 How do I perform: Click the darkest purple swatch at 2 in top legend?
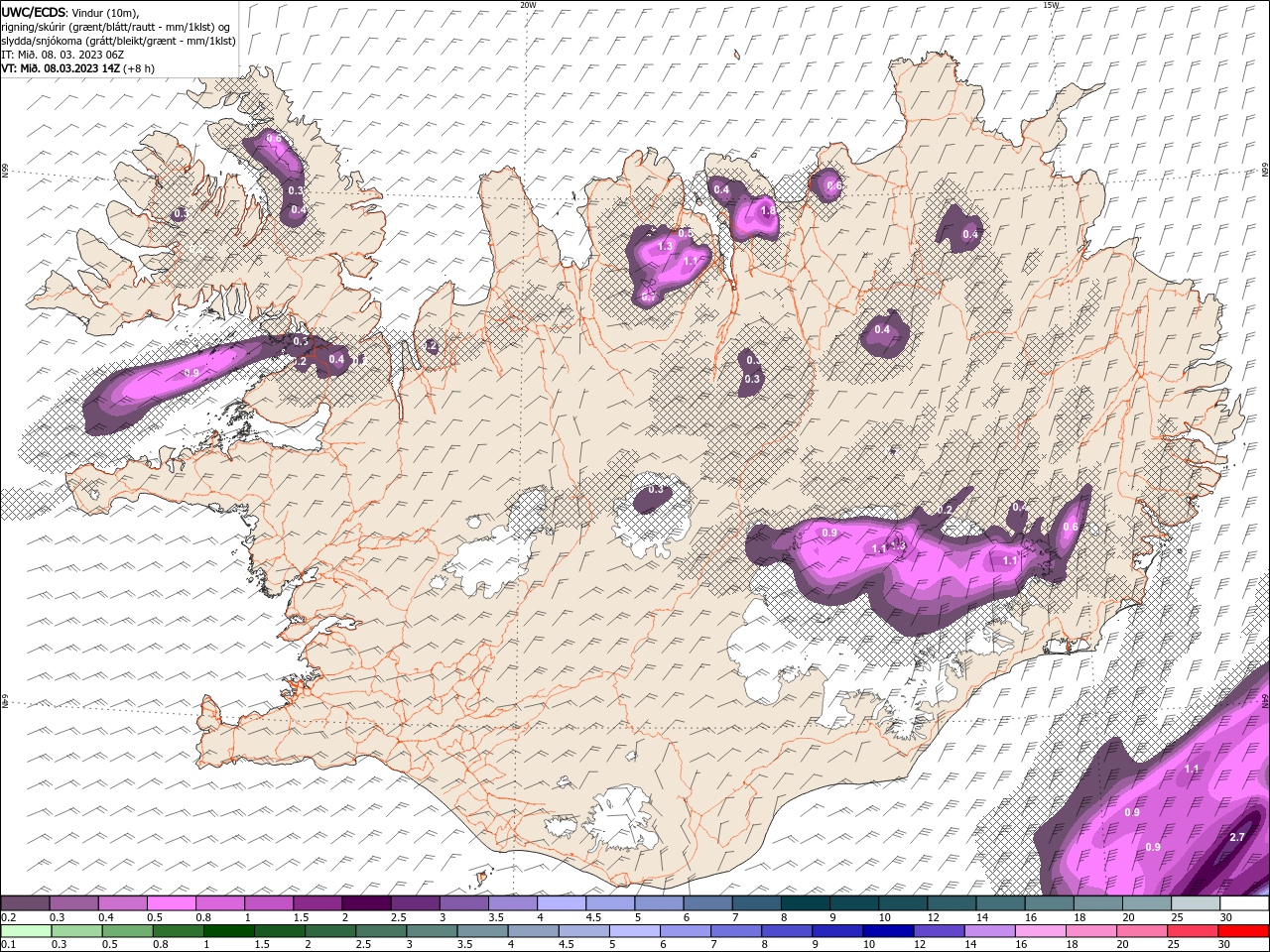point(366,903)
